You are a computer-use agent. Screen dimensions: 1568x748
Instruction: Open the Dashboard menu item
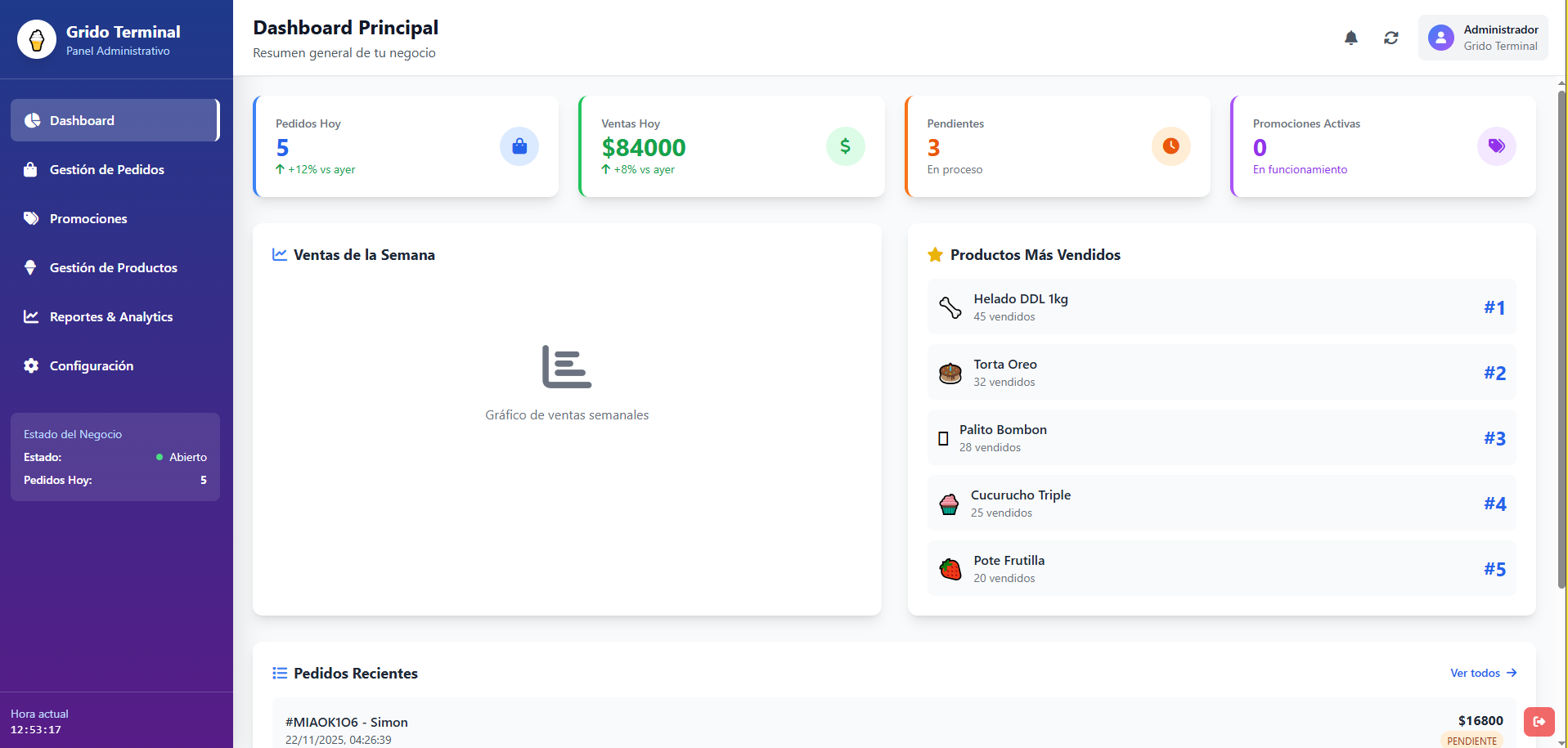point(115,120)
